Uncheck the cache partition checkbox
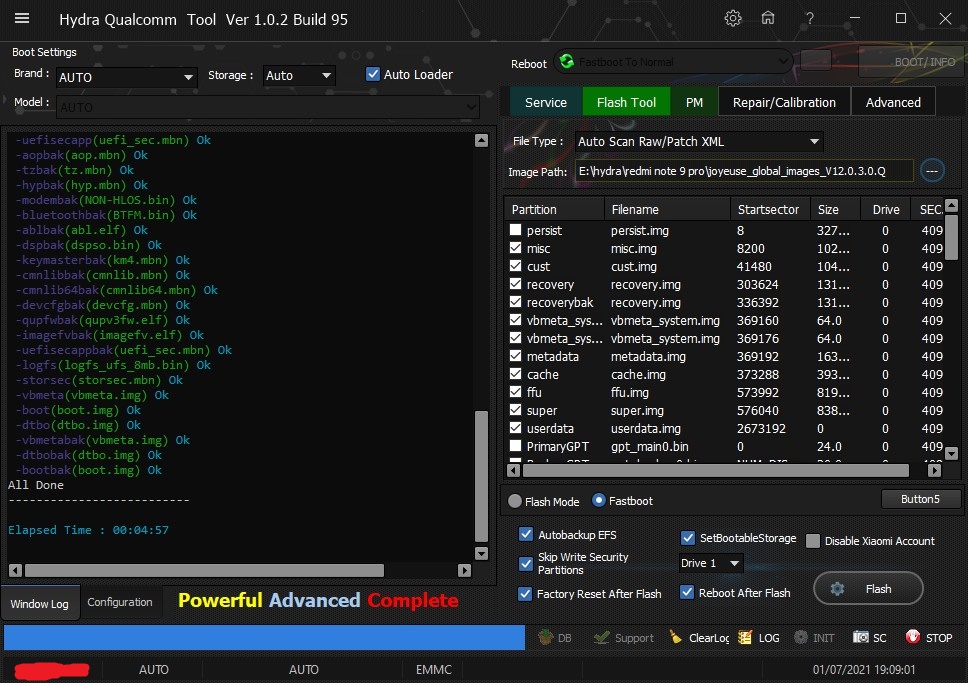 point(515,374)
